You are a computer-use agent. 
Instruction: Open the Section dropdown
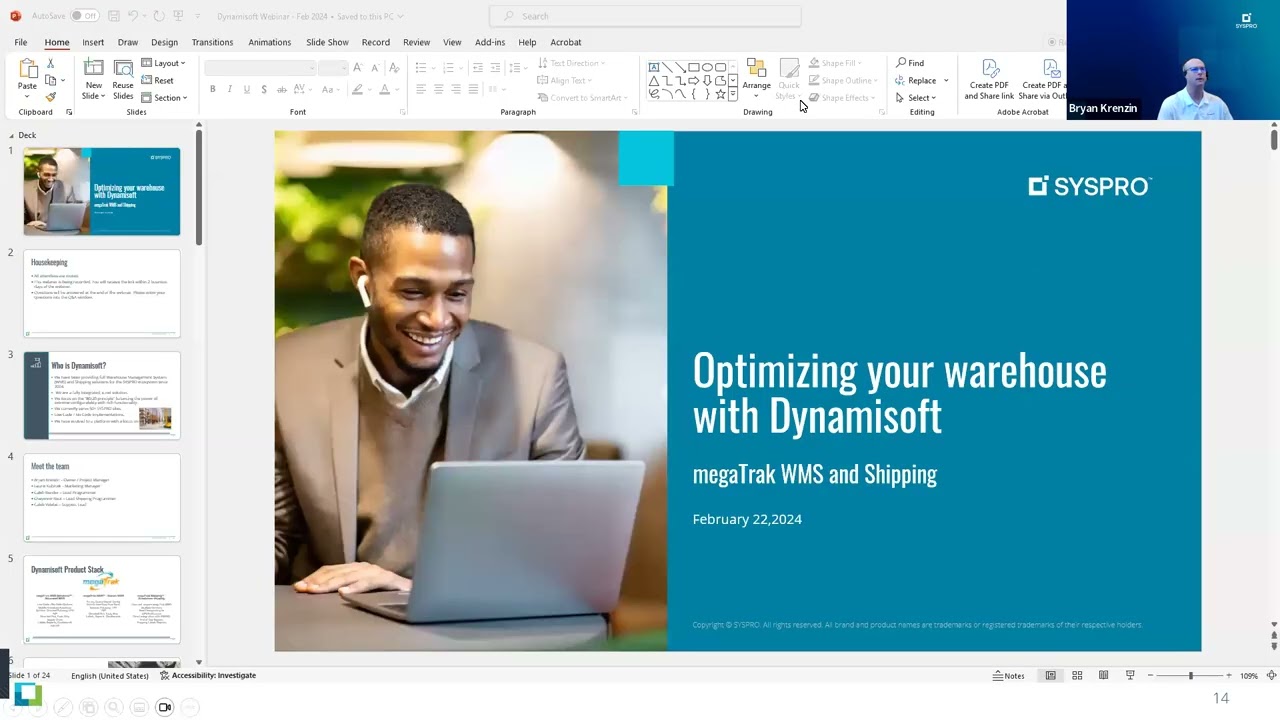164,97
